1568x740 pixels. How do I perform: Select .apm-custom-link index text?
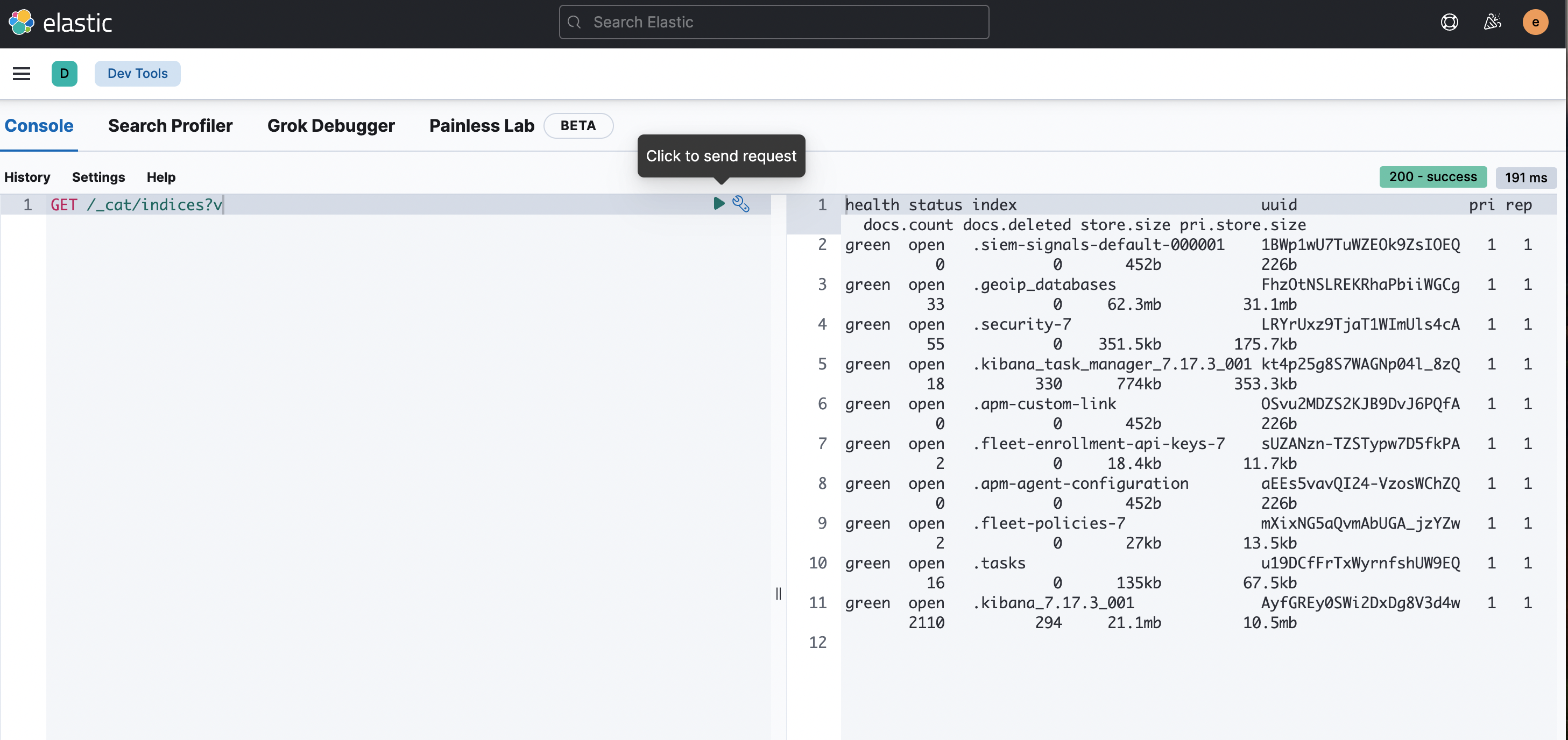(1044, 404)
